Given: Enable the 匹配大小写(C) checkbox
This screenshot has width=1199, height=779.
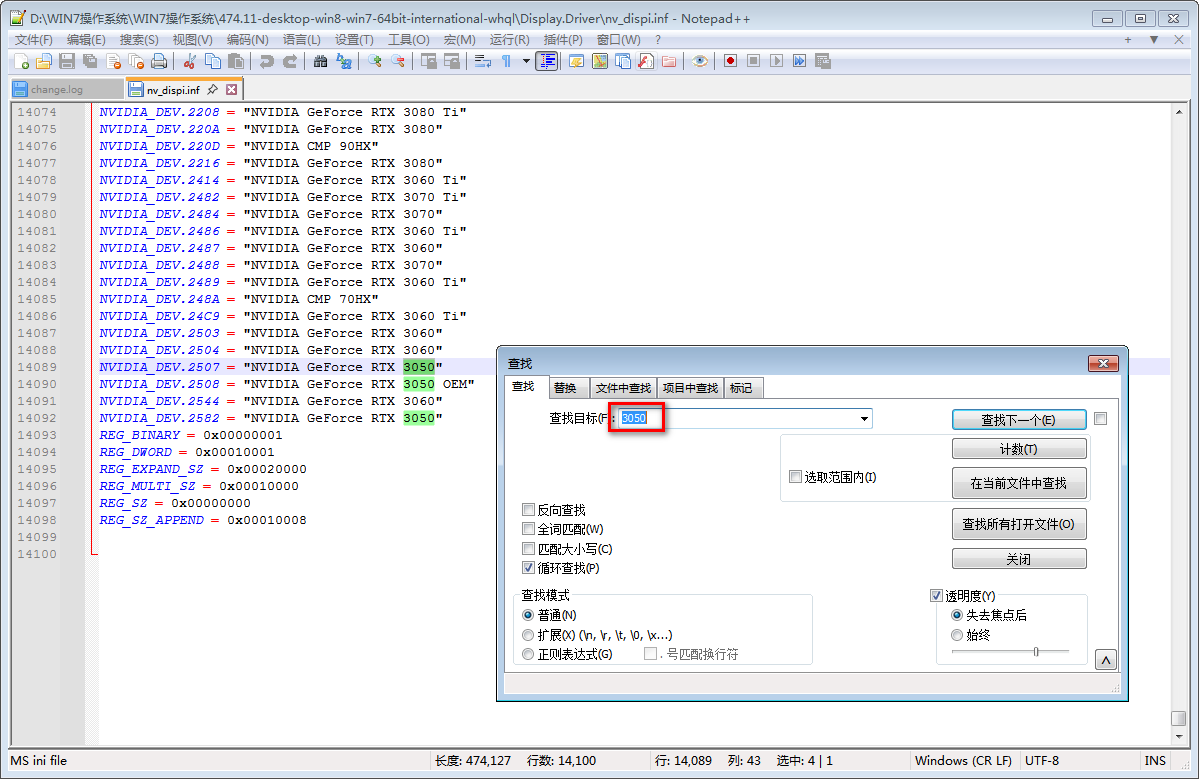Looking at the screenshot, I should [528, 548].
